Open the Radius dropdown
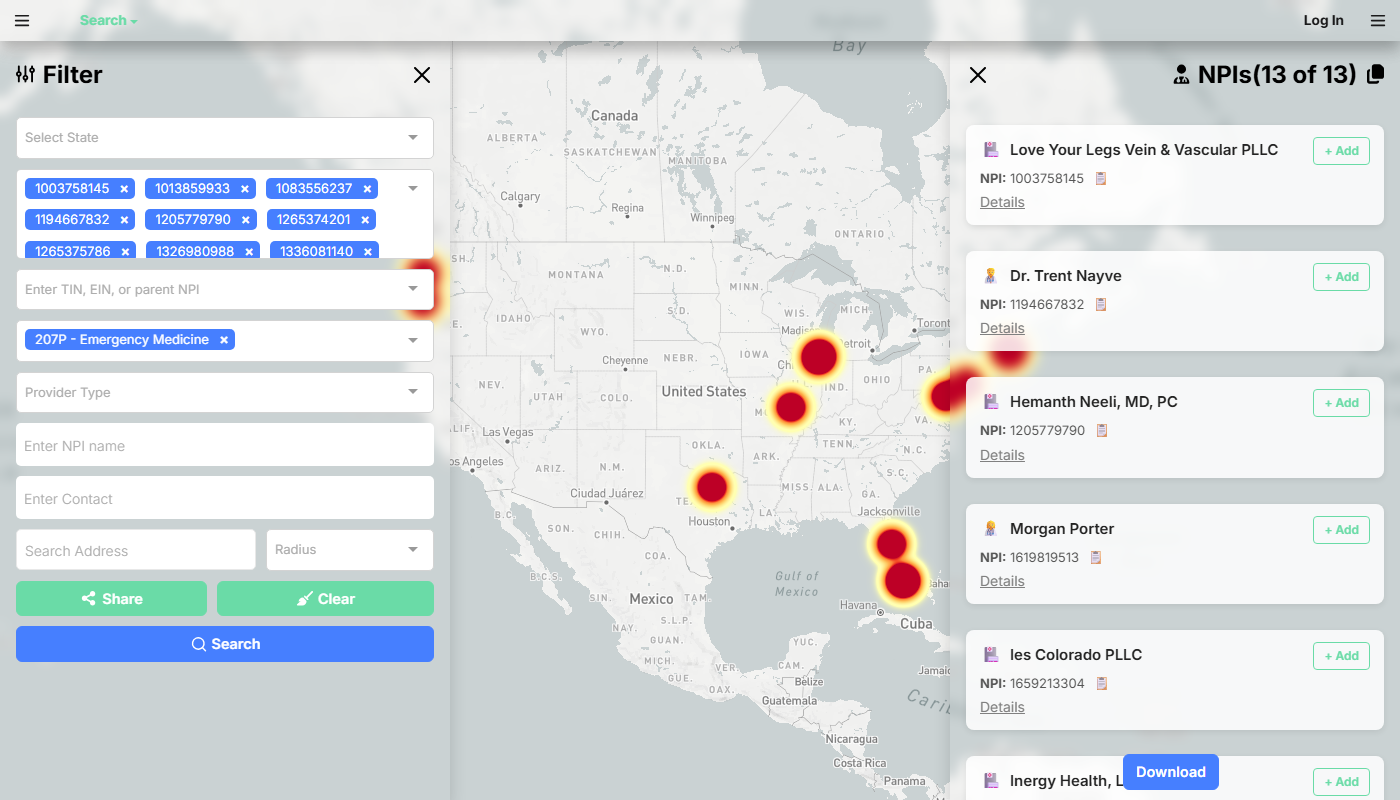The height and width of the screenshot is (800, 1400). [349, 549]
